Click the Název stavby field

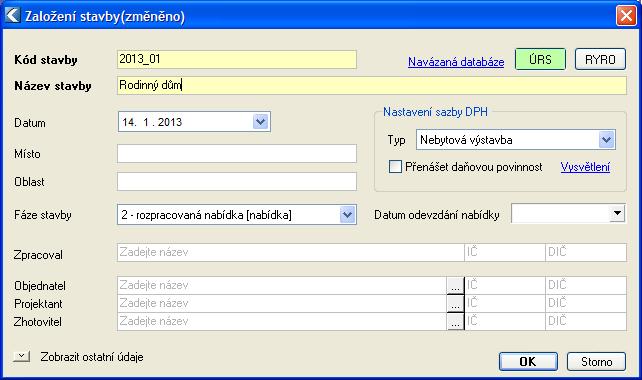(x=372, y=85)
